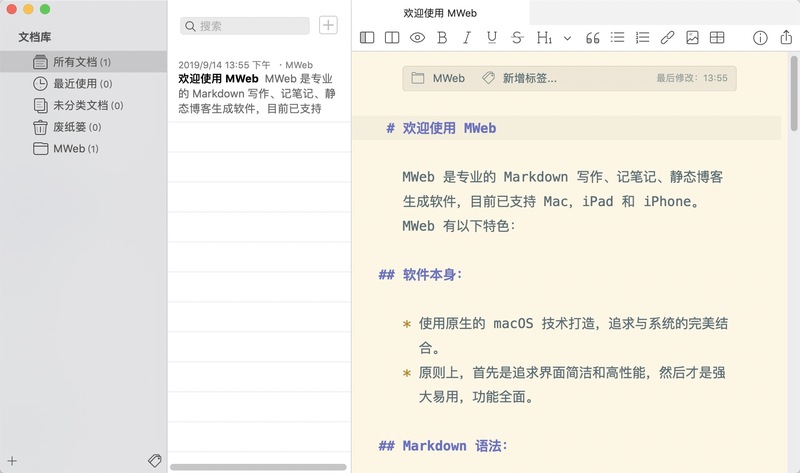Create a new document with plus button
800x473 pixels.
(328, 25)
